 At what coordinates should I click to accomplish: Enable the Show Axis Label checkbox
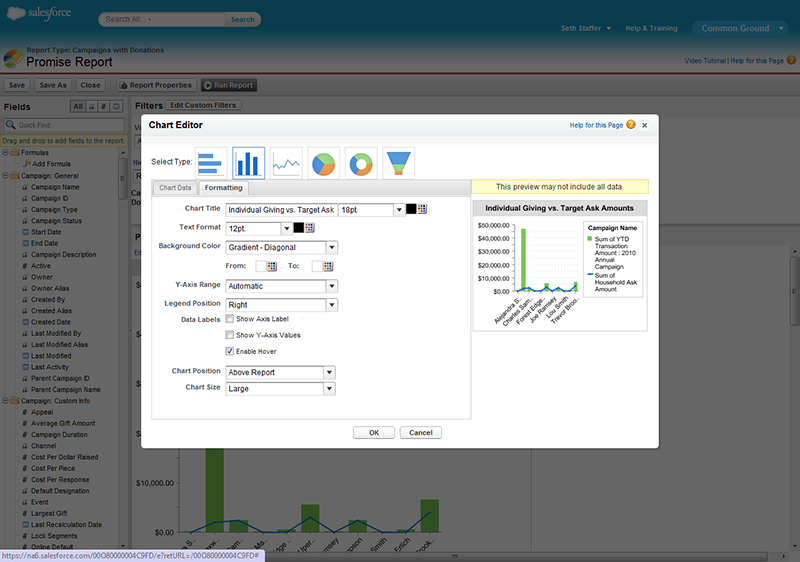click(x=230, y=318)
